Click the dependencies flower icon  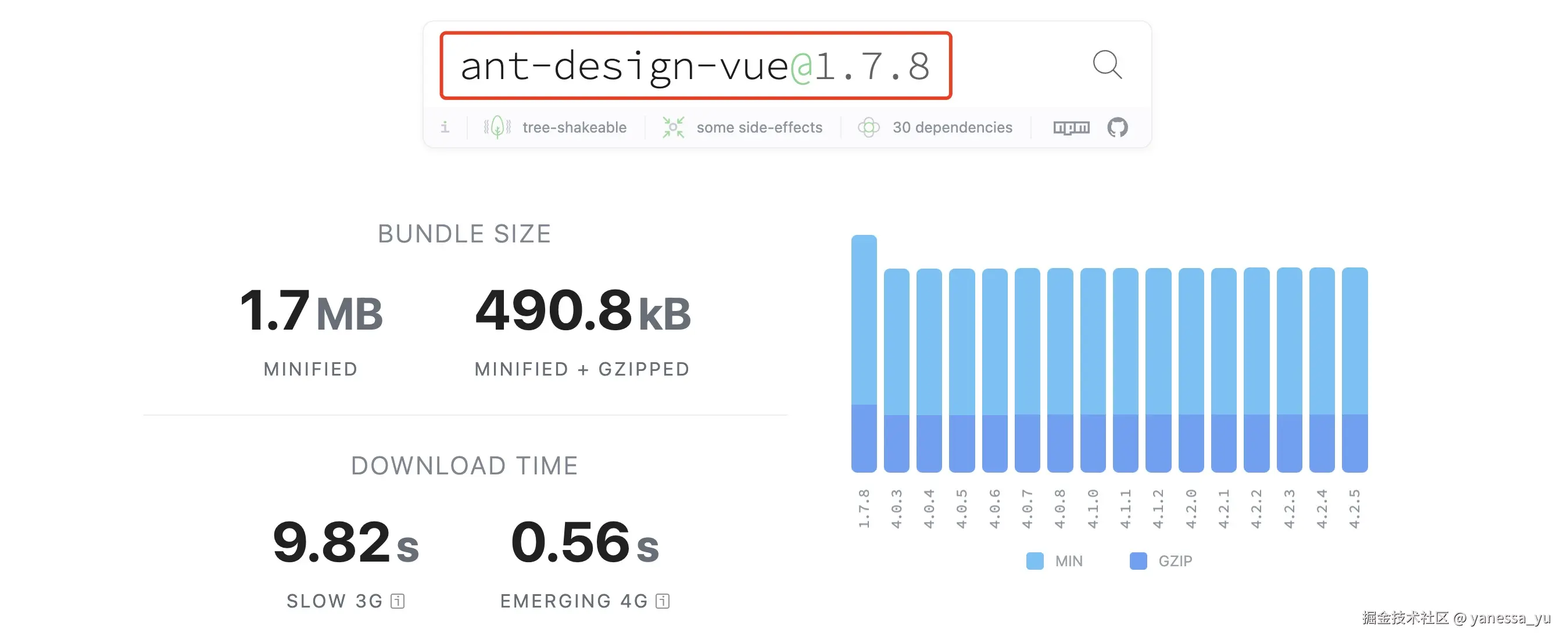point(869,127)
